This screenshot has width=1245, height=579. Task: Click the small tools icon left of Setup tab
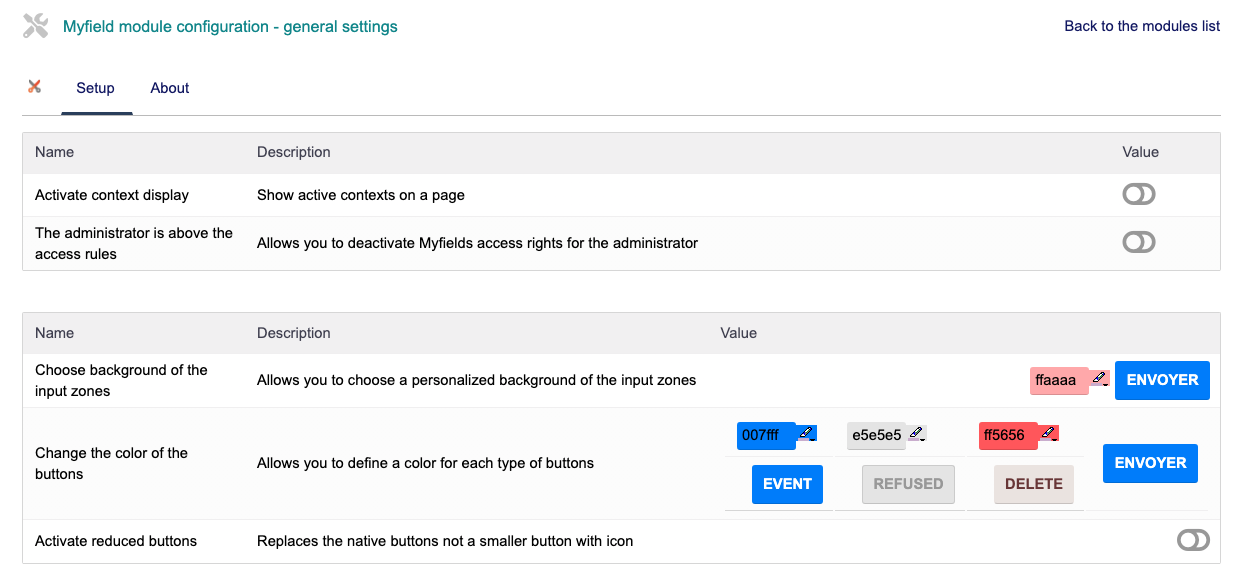pos(35,87)
